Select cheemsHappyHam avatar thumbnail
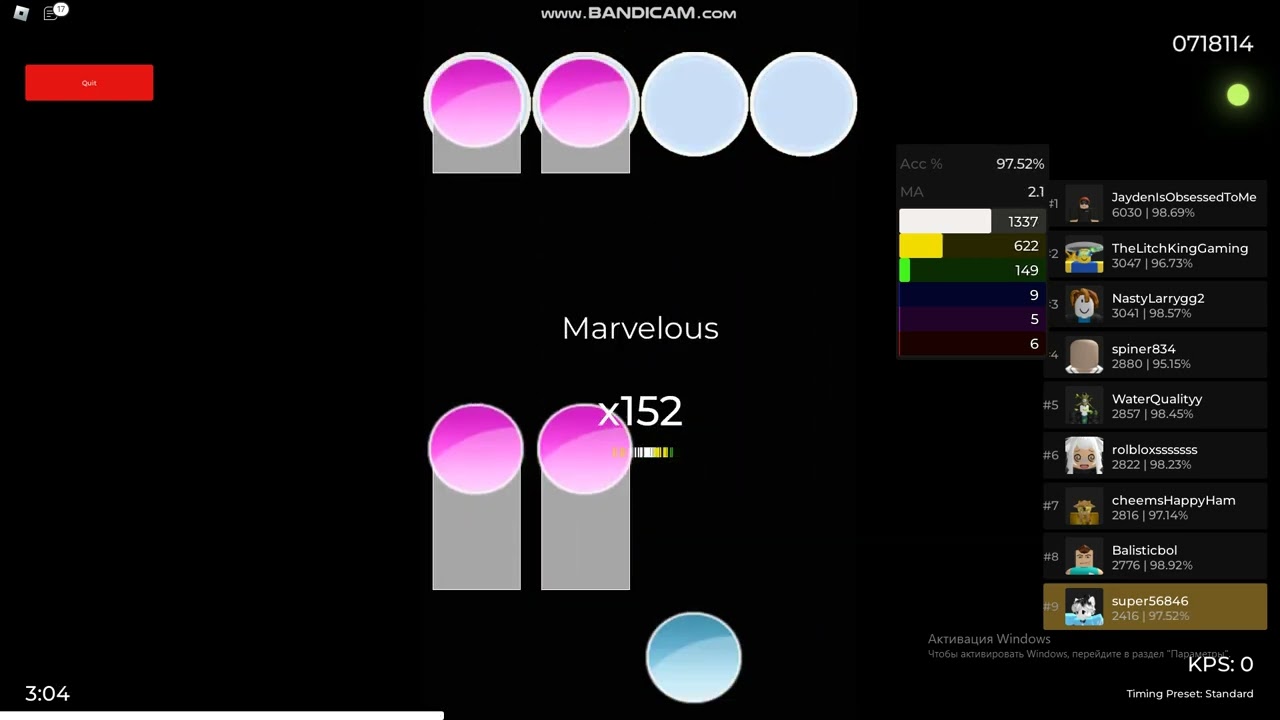 1084,507
